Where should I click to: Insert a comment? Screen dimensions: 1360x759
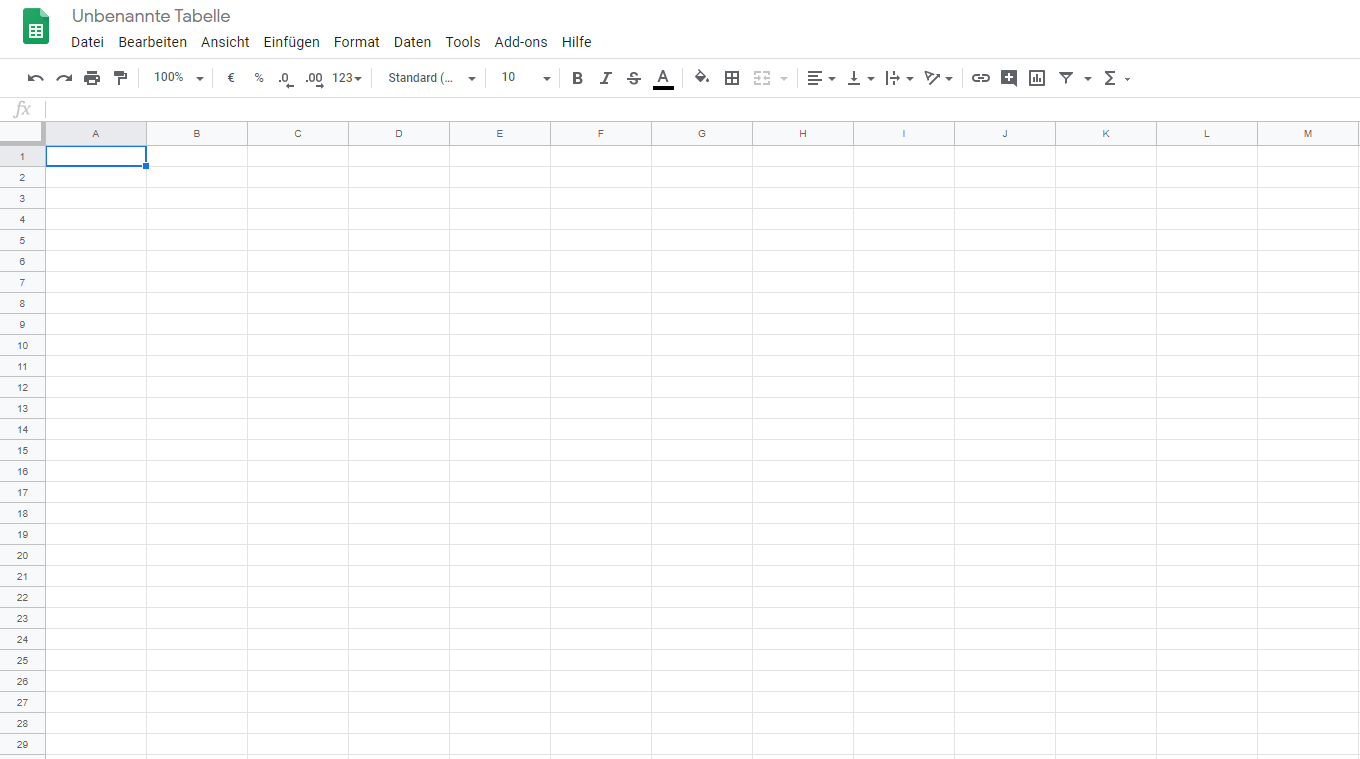click(1009, 78)
